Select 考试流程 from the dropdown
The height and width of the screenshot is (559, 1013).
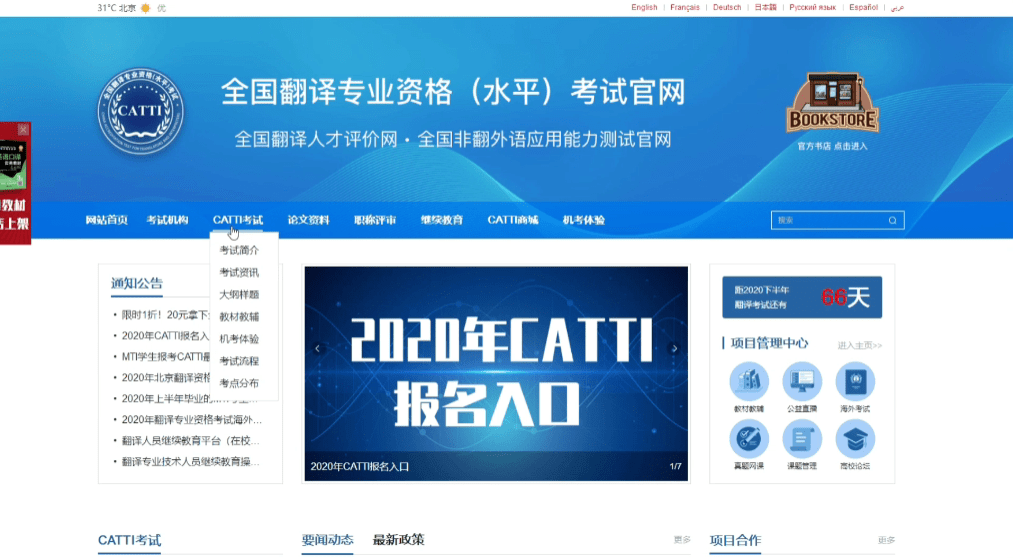(239, 361)
